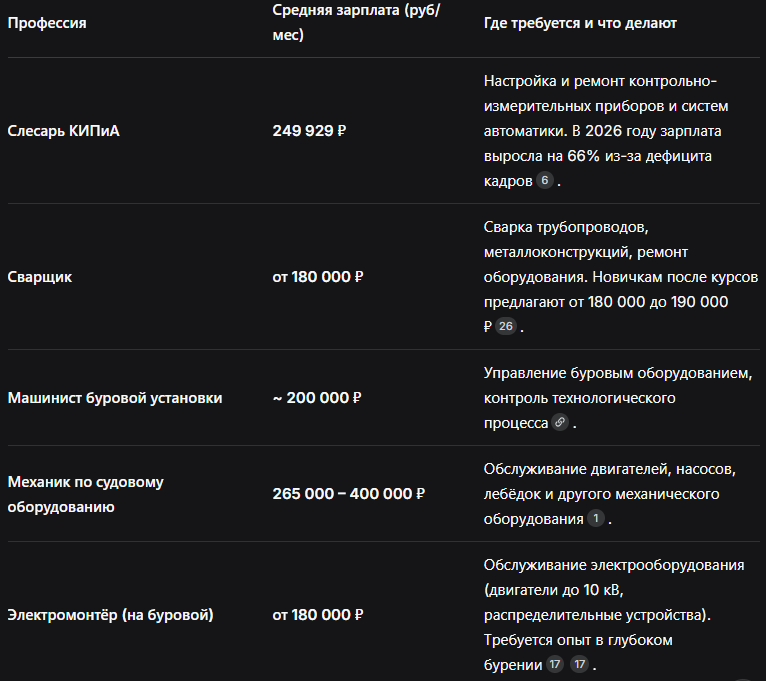Click the ~ 200 000 ₽ salary value

(x=317, y=398)
